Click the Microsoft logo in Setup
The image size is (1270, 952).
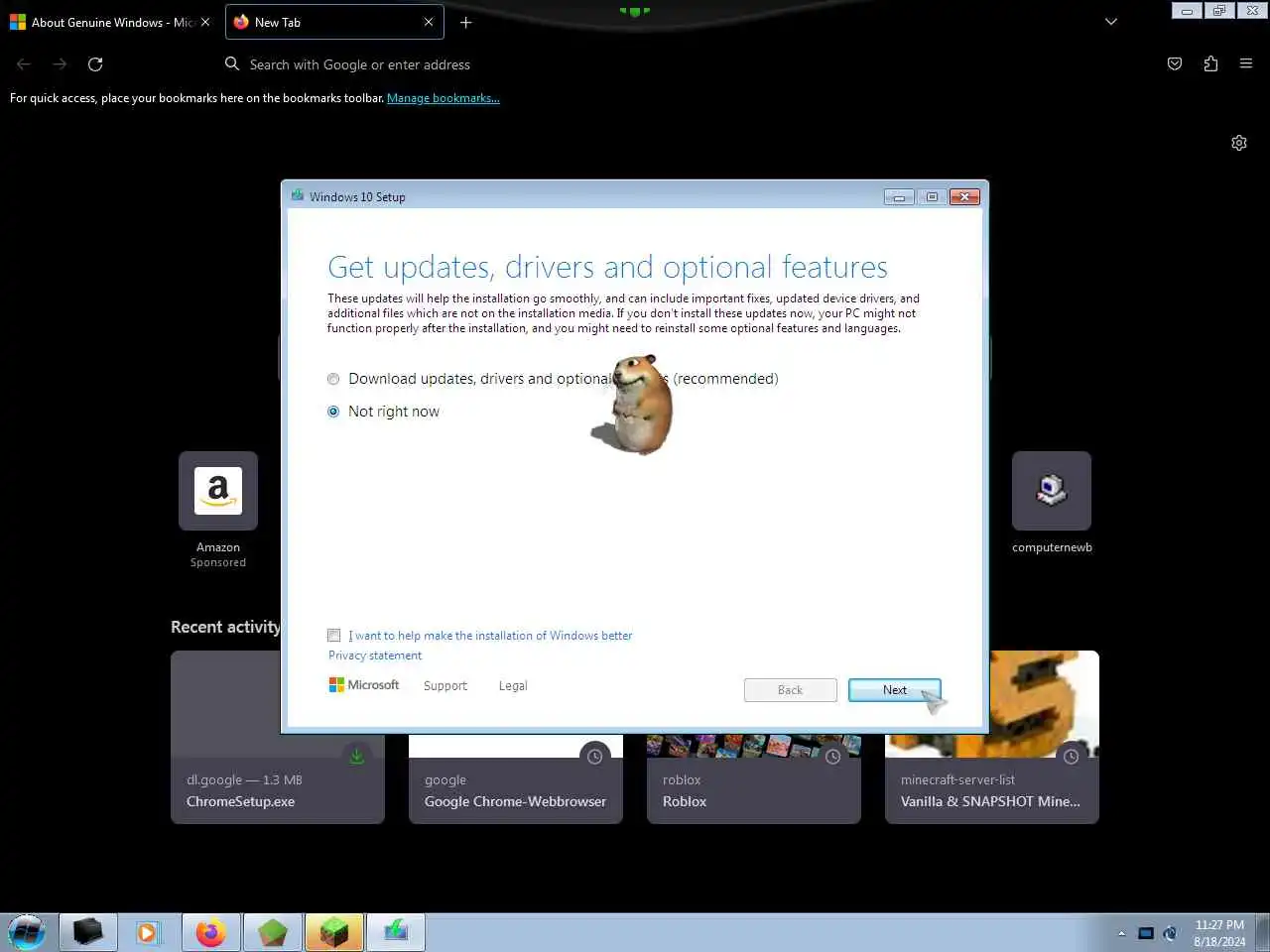click(364, 685)
